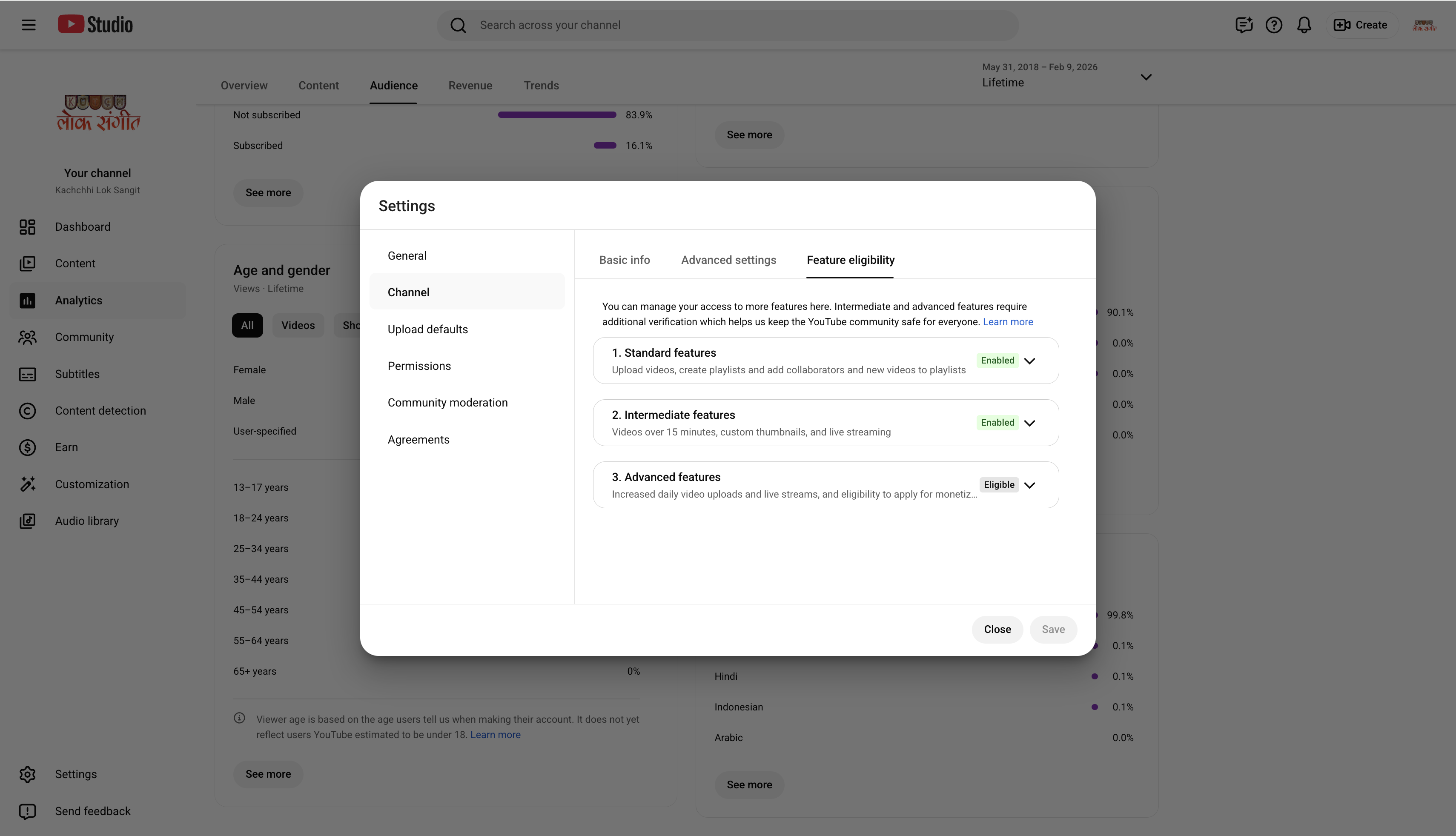Click the Audio library icon
This screenshot has width=1456, height=836.
[x=28, y=521]
